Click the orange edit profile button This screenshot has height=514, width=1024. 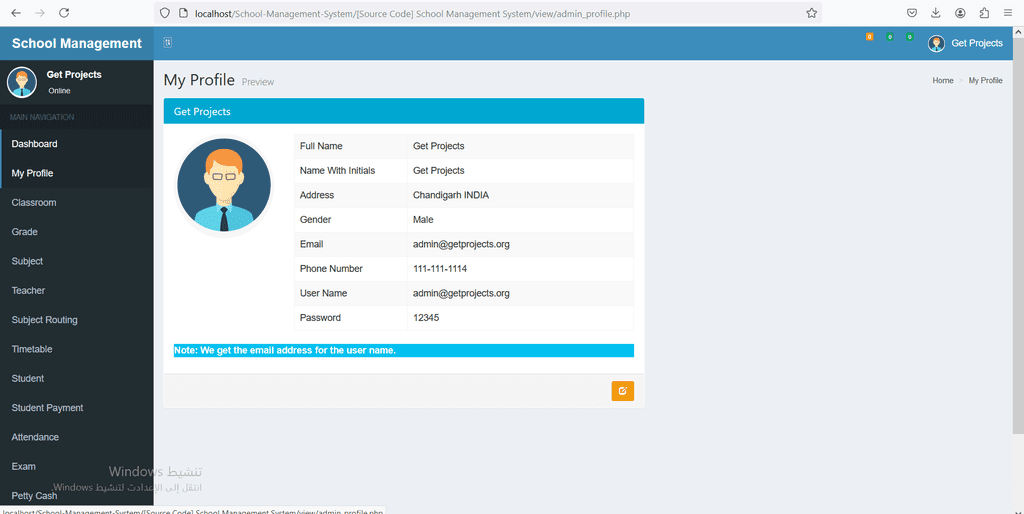click(x=622, y=391)
